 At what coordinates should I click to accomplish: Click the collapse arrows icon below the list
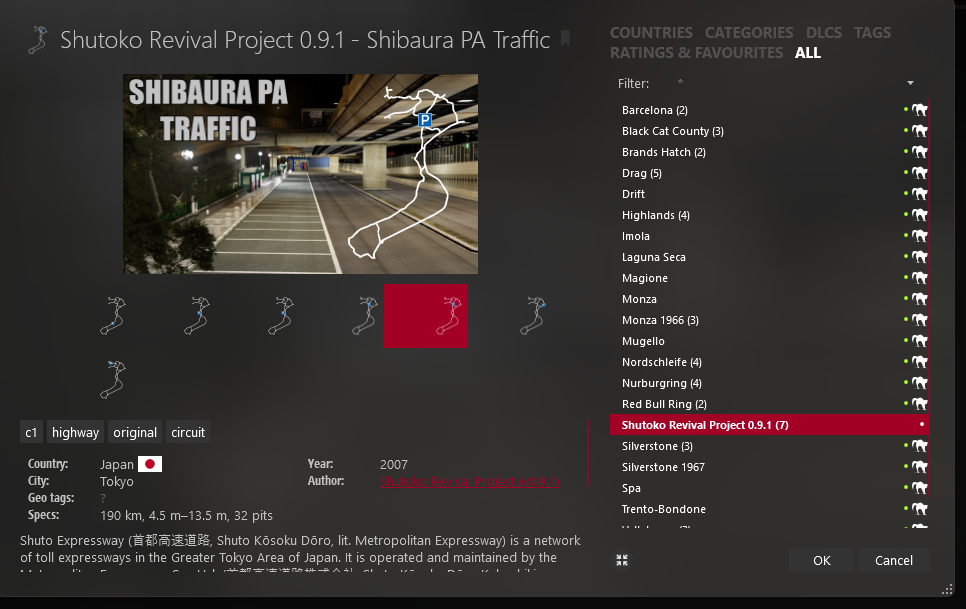(622, 560)
